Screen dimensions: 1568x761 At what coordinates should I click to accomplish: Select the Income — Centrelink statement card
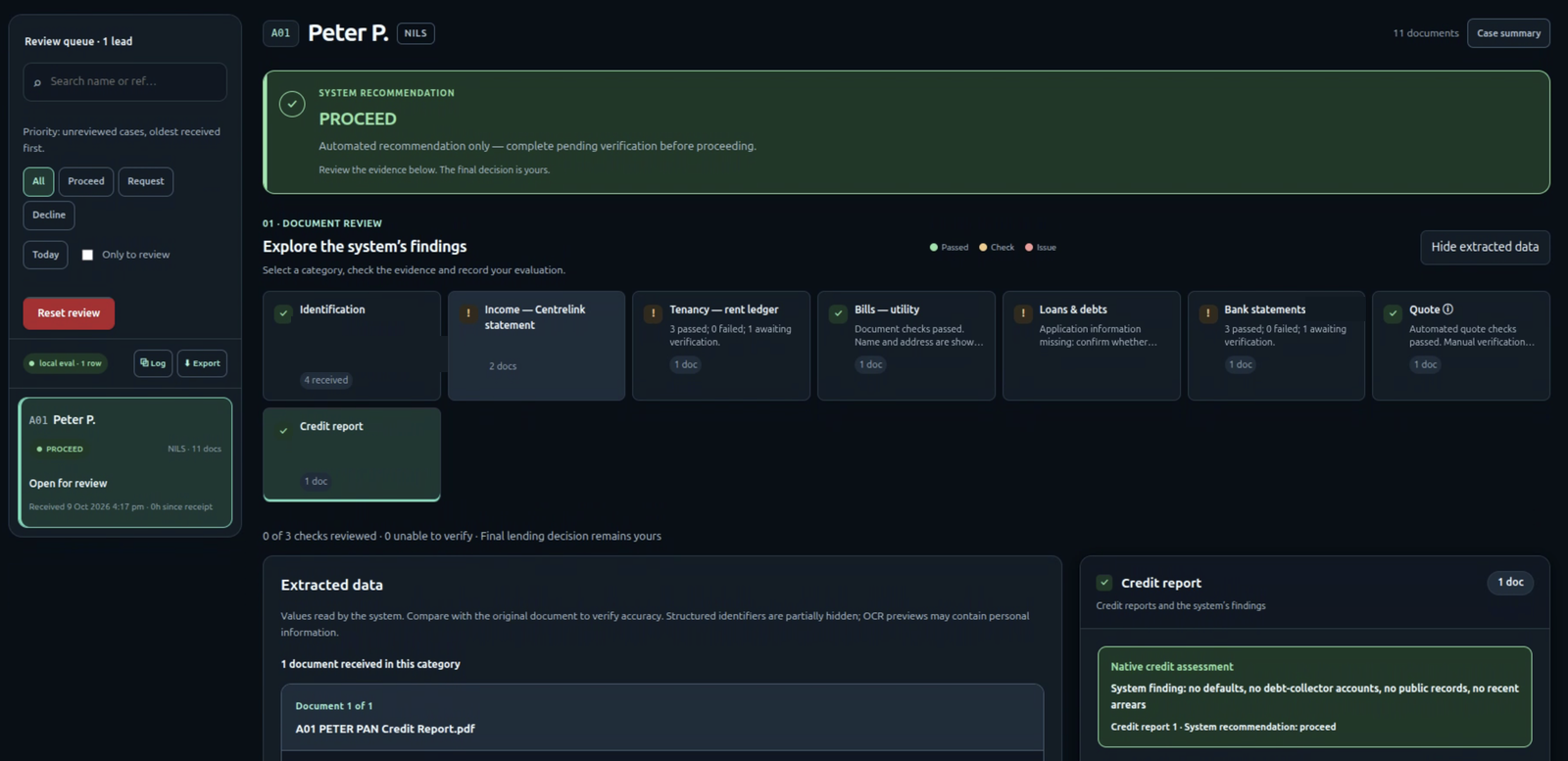click(536, 346)
